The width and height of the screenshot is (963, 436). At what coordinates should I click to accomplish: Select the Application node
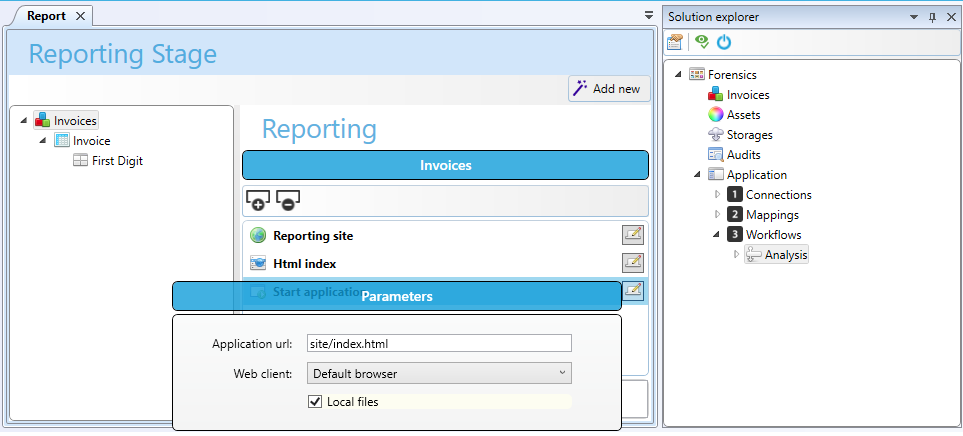[757, 175]
